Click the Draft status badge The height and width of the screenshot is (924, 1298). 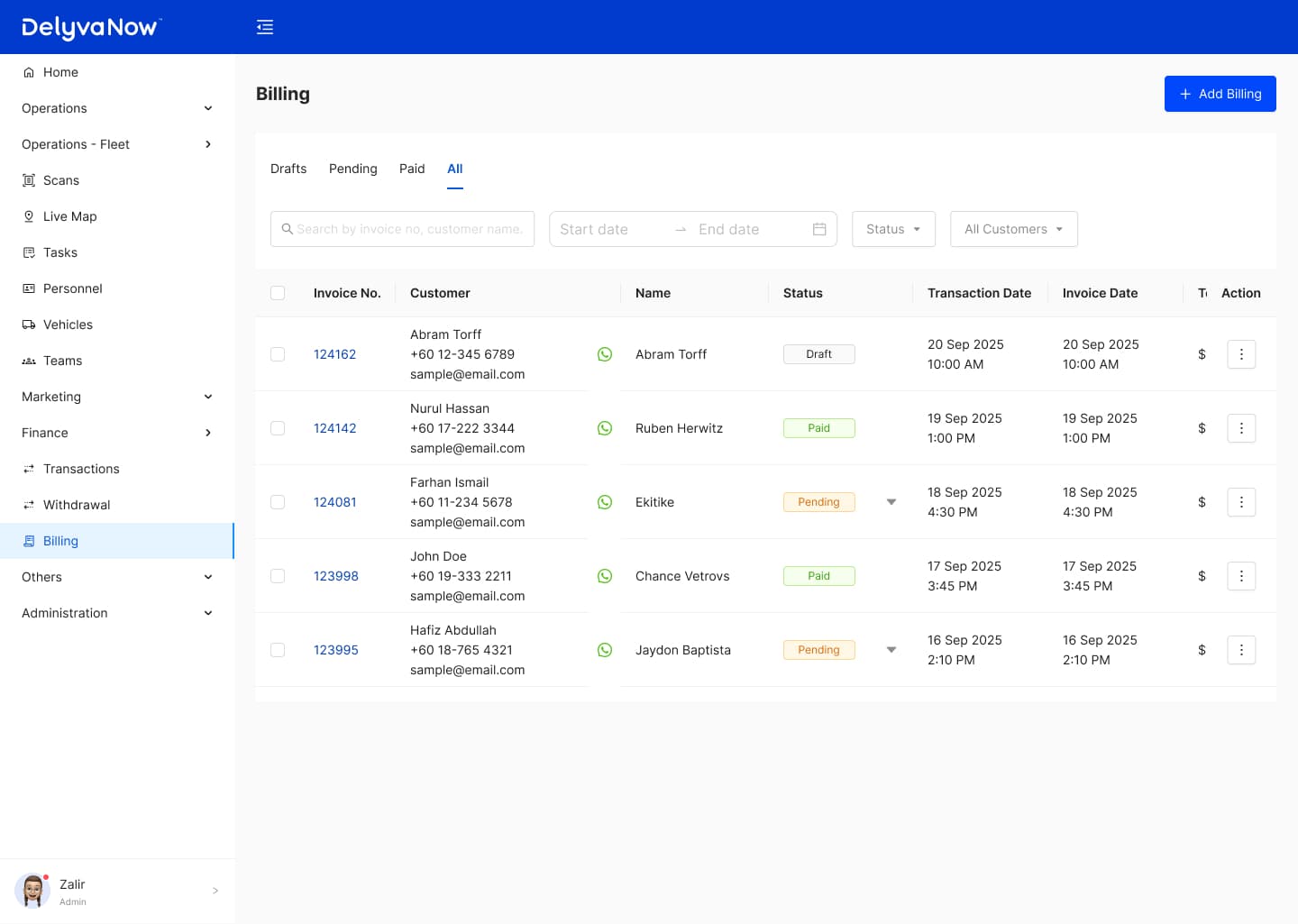click(819, 354)
